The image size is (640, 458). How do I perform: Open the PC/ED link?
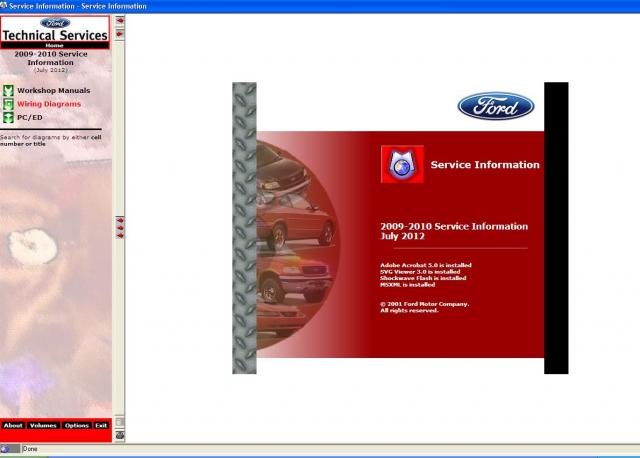[30, 118]
